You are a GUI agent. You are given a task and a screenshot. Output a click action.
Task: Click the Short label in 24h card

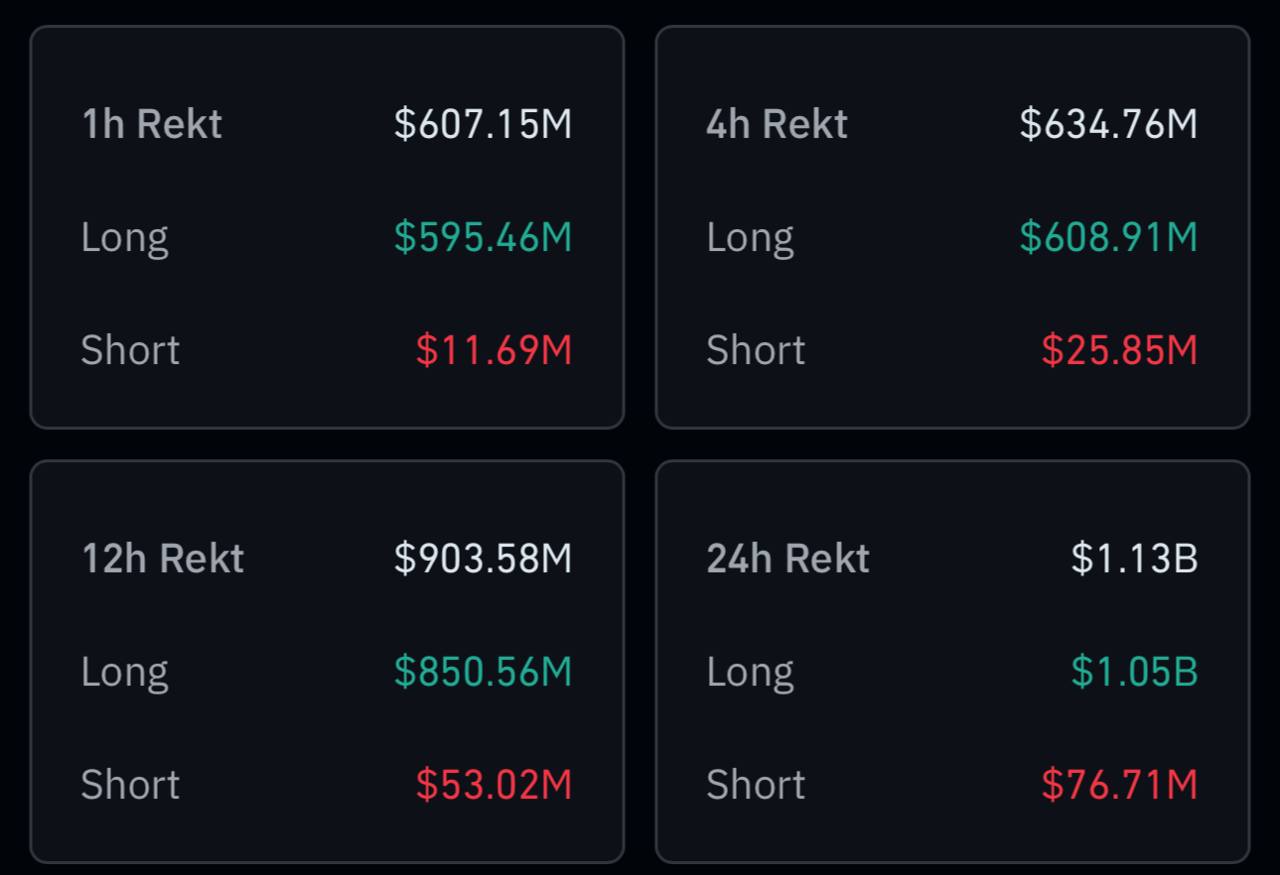[755, 784]
